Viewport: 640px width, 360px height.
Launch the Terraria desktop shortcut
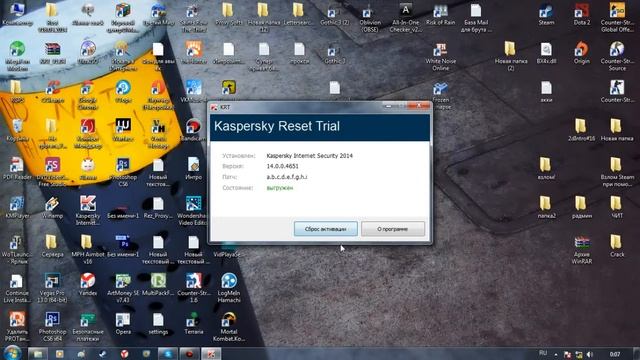click(x=193, y=323)
